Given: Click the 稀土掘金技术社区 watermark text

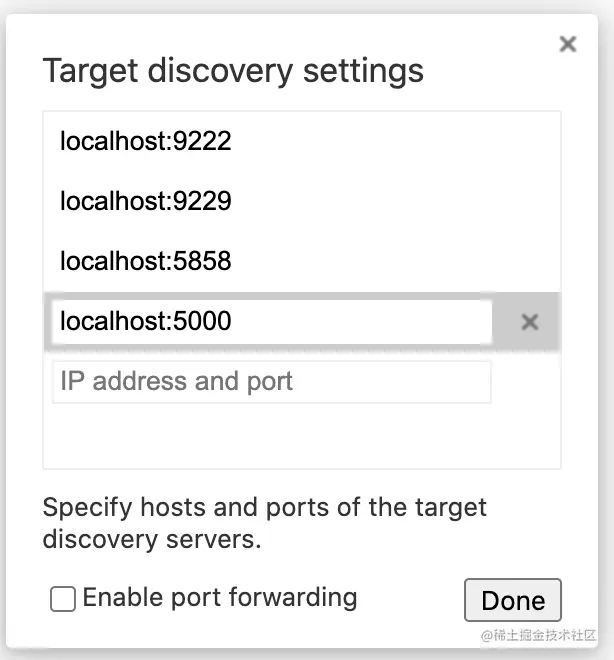Looking at the screenshot, I should 538,636.
